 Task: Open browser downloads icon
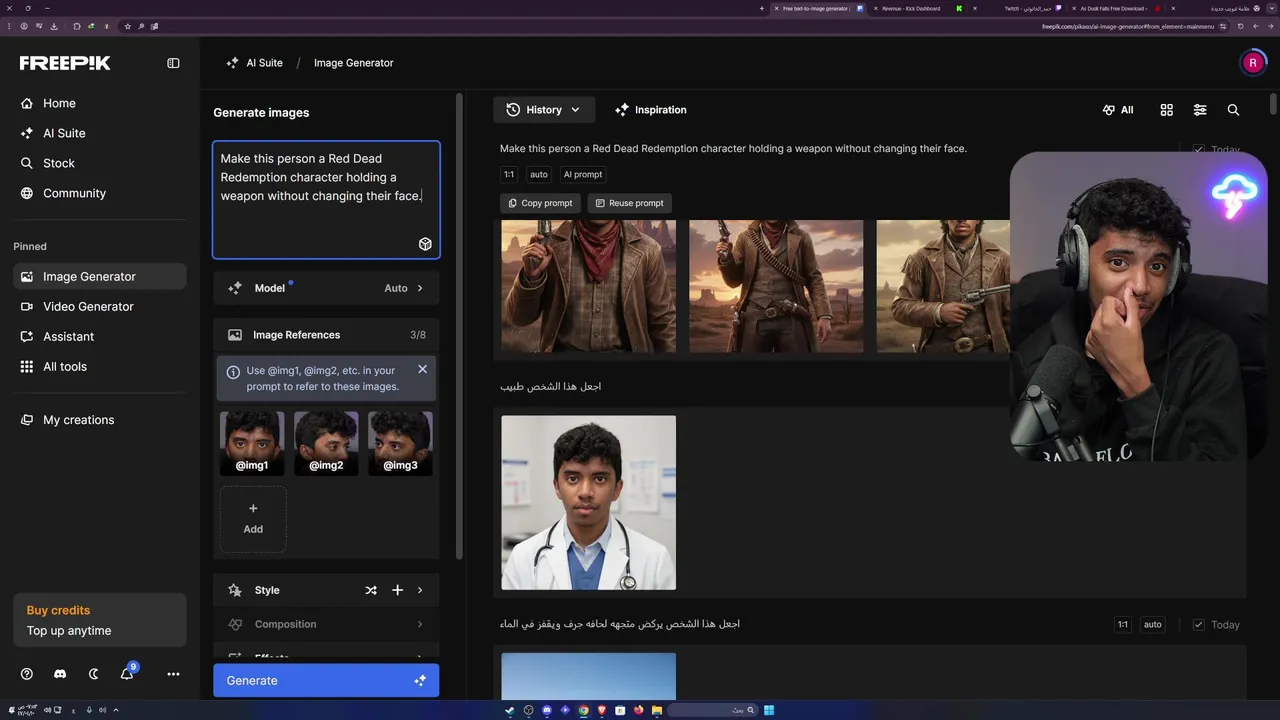[54, 26]
